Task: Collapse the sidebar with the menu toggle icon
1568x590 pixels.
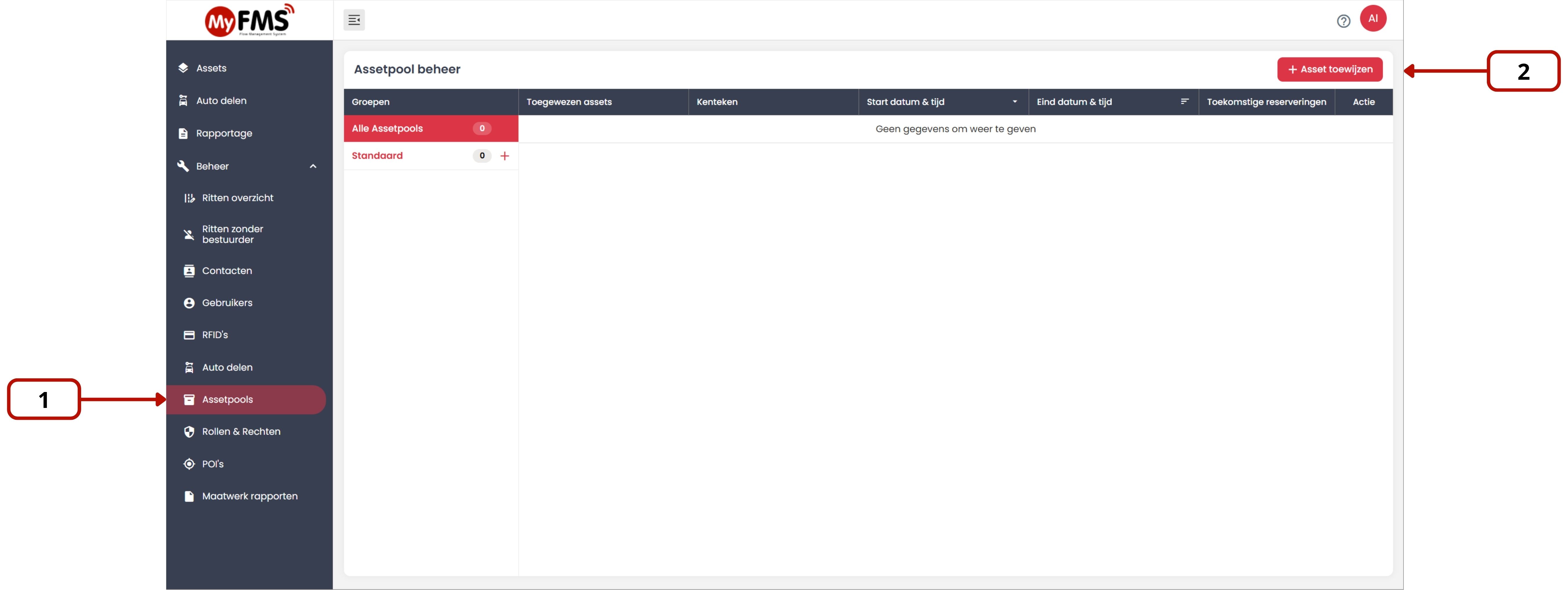Action: [354, 20]
